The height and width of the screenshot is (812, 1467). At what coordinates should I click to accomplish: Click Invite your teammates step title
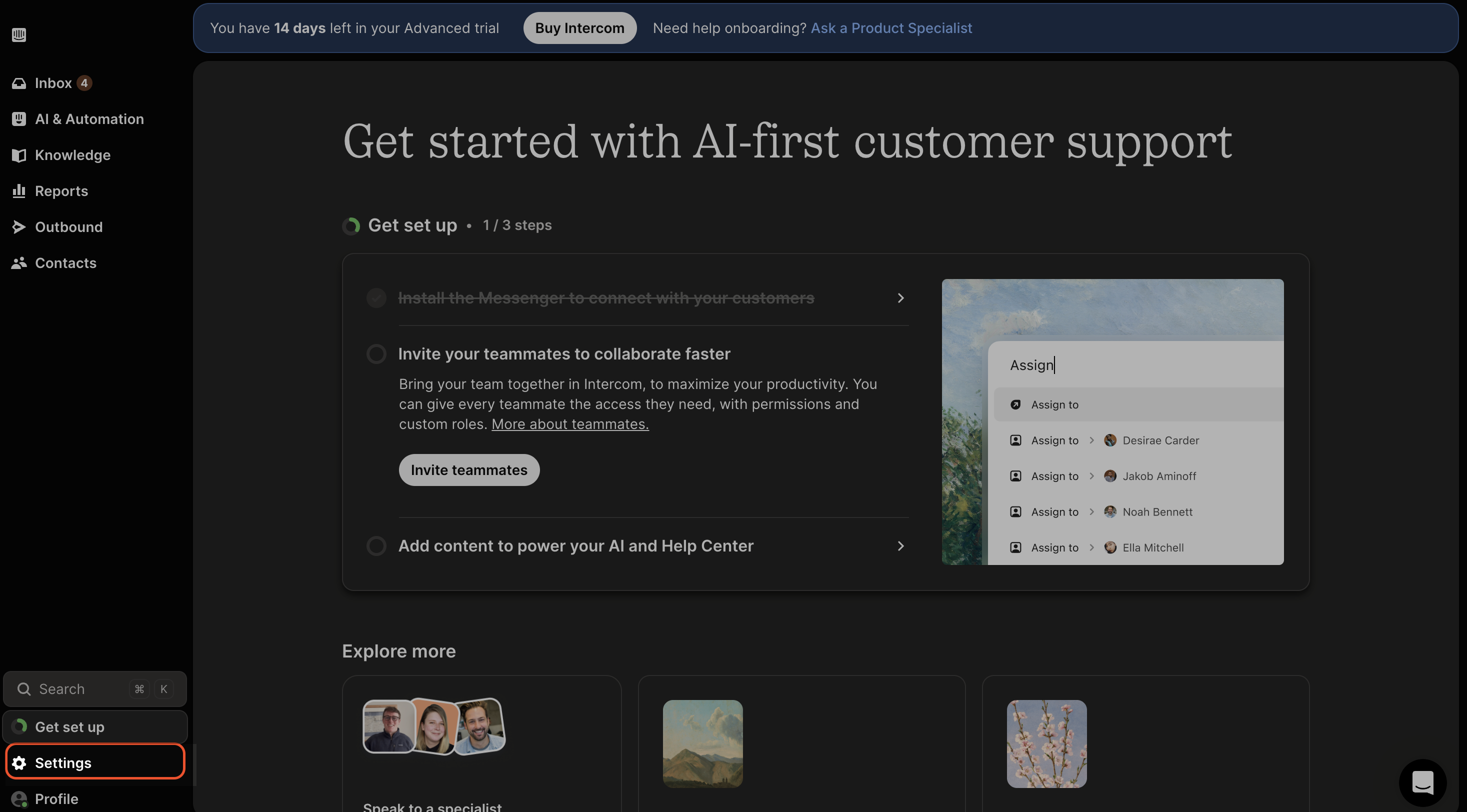tap(564, 353)
